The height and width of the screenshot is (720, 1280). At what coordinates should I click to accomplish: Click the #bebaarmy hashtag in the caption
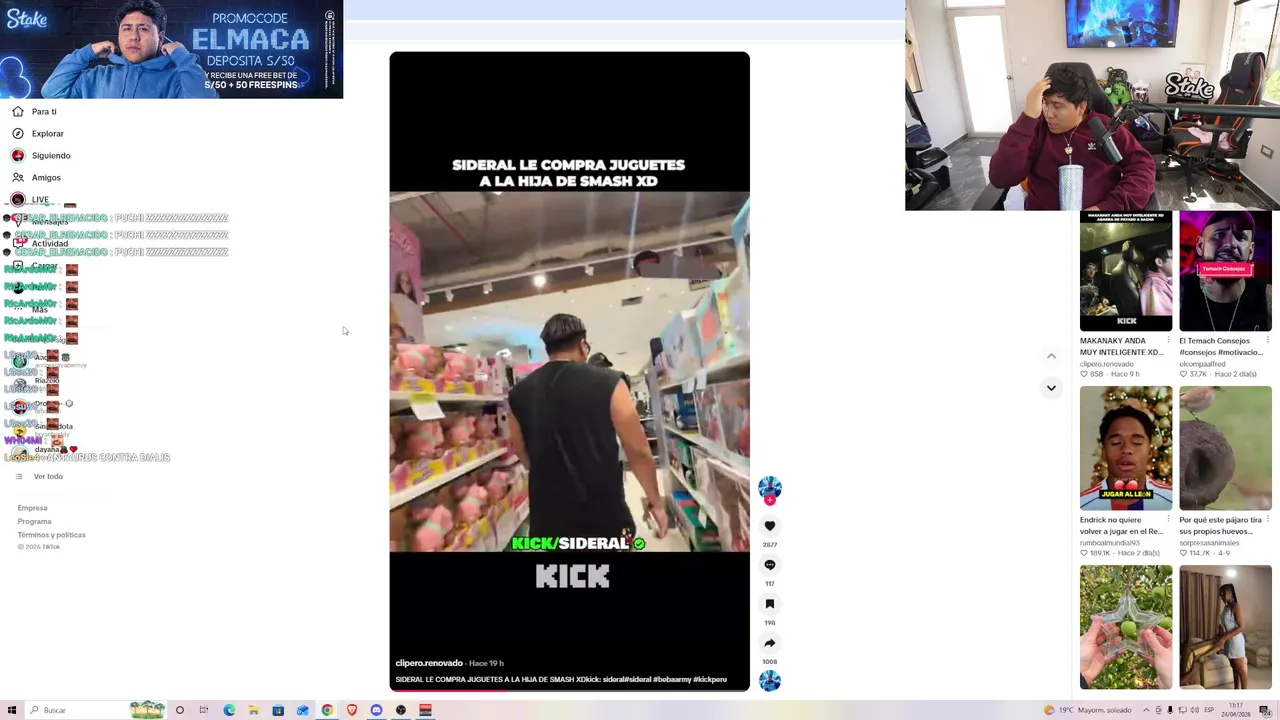671,680
